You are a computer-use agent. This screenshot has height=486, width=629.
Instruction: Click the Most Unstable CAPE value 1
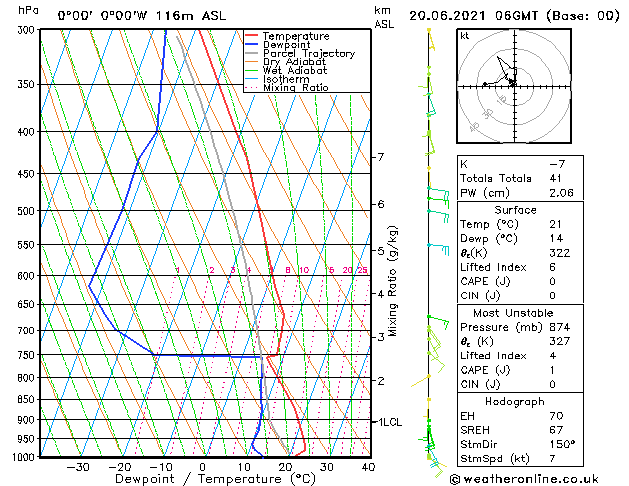(x=552, y=370)
